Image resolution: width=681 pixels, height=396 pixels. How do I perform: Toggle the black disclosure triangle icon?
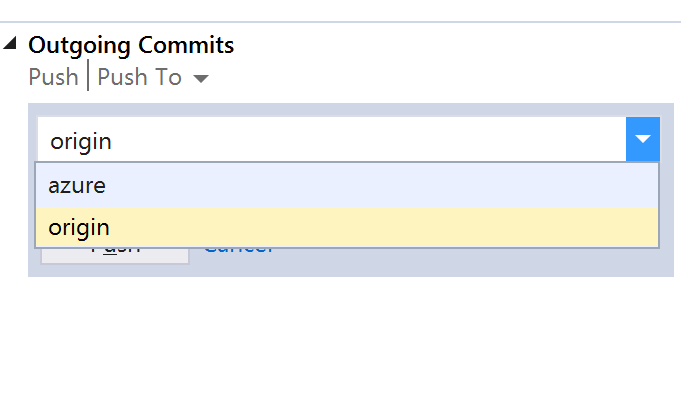(x=10, y=43)
